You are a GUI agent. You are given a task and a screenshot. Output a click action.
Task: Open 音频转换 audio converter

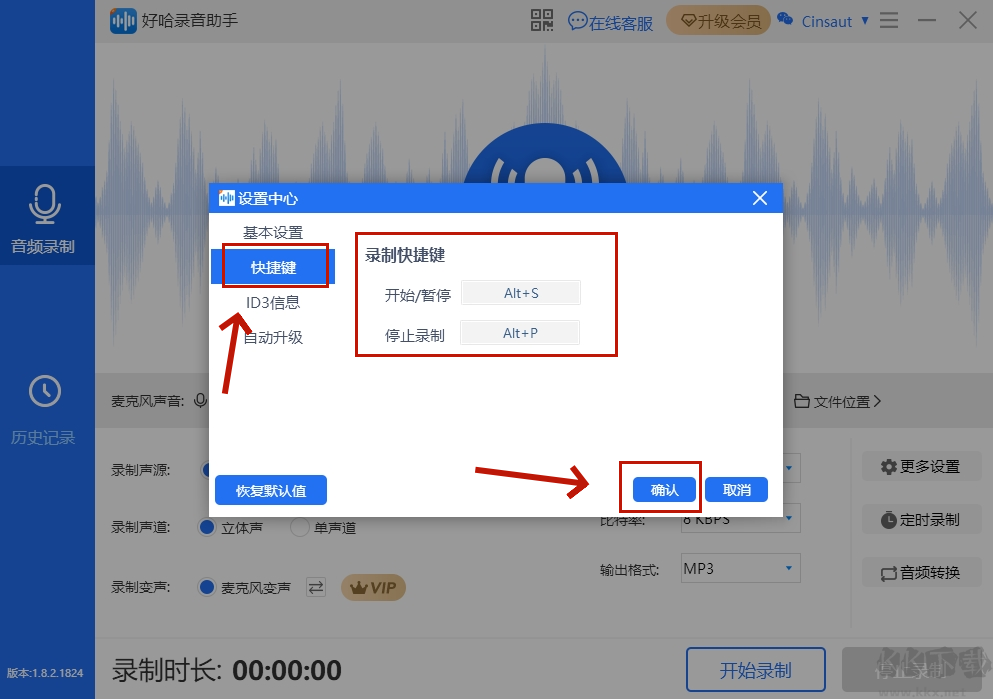click(920, 570)
